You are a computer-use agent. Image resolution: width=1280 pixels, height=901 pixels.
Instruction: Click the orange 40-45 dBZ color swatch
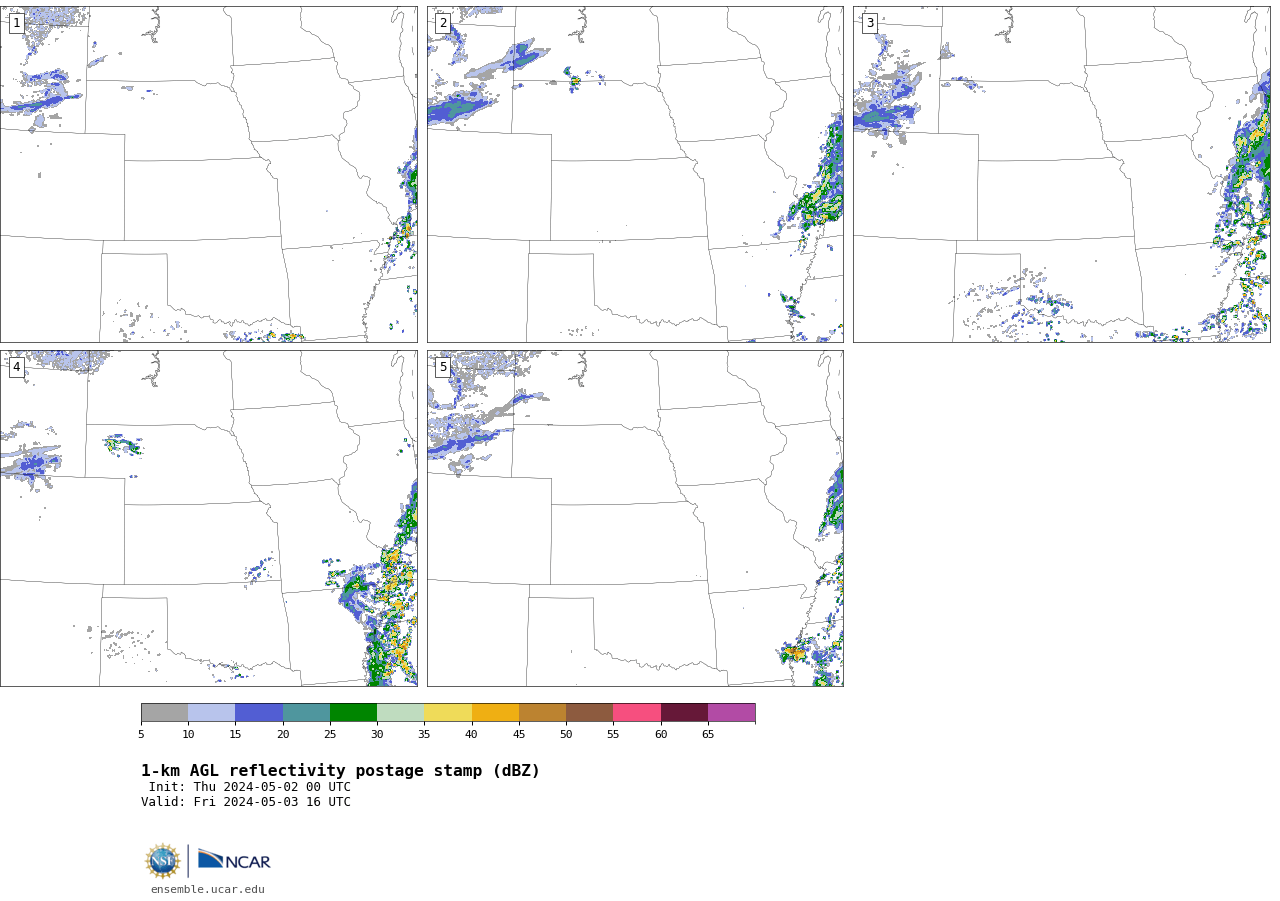[x=495, y=713]
